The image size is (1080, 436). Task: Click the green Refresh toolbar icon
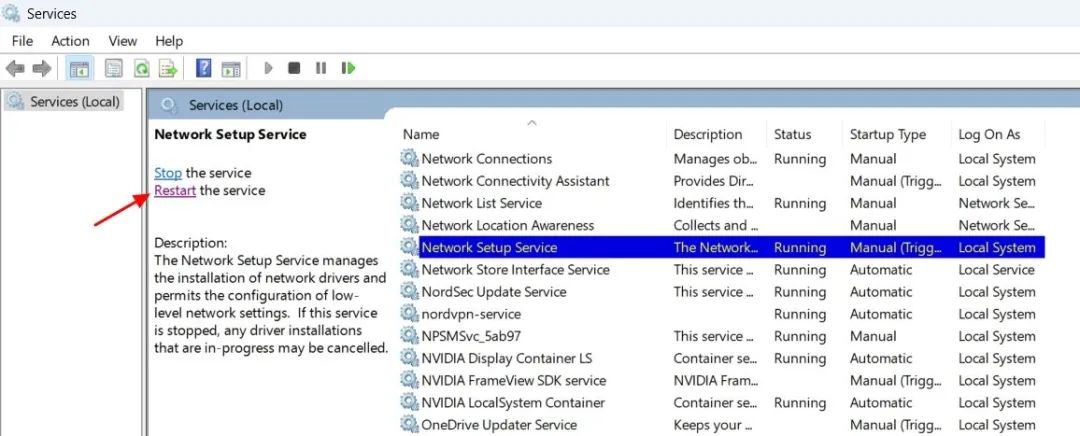click(x=141, y=69)
